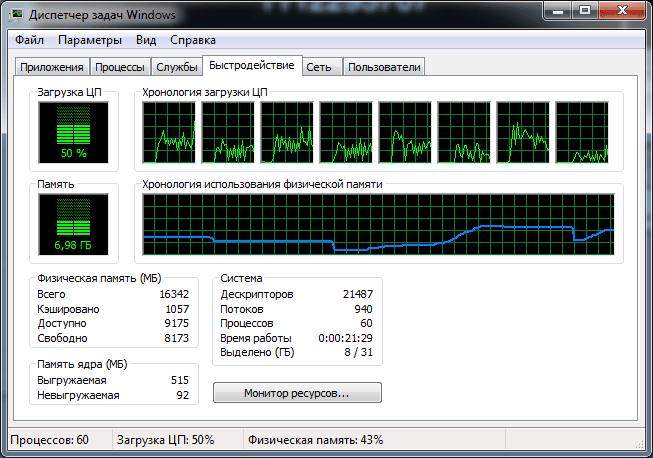The height and width of the screenshot is (458, 653).
Task: Click the Выделено (ГБ) value 8 / 31
Action: [x=359, y=352]
